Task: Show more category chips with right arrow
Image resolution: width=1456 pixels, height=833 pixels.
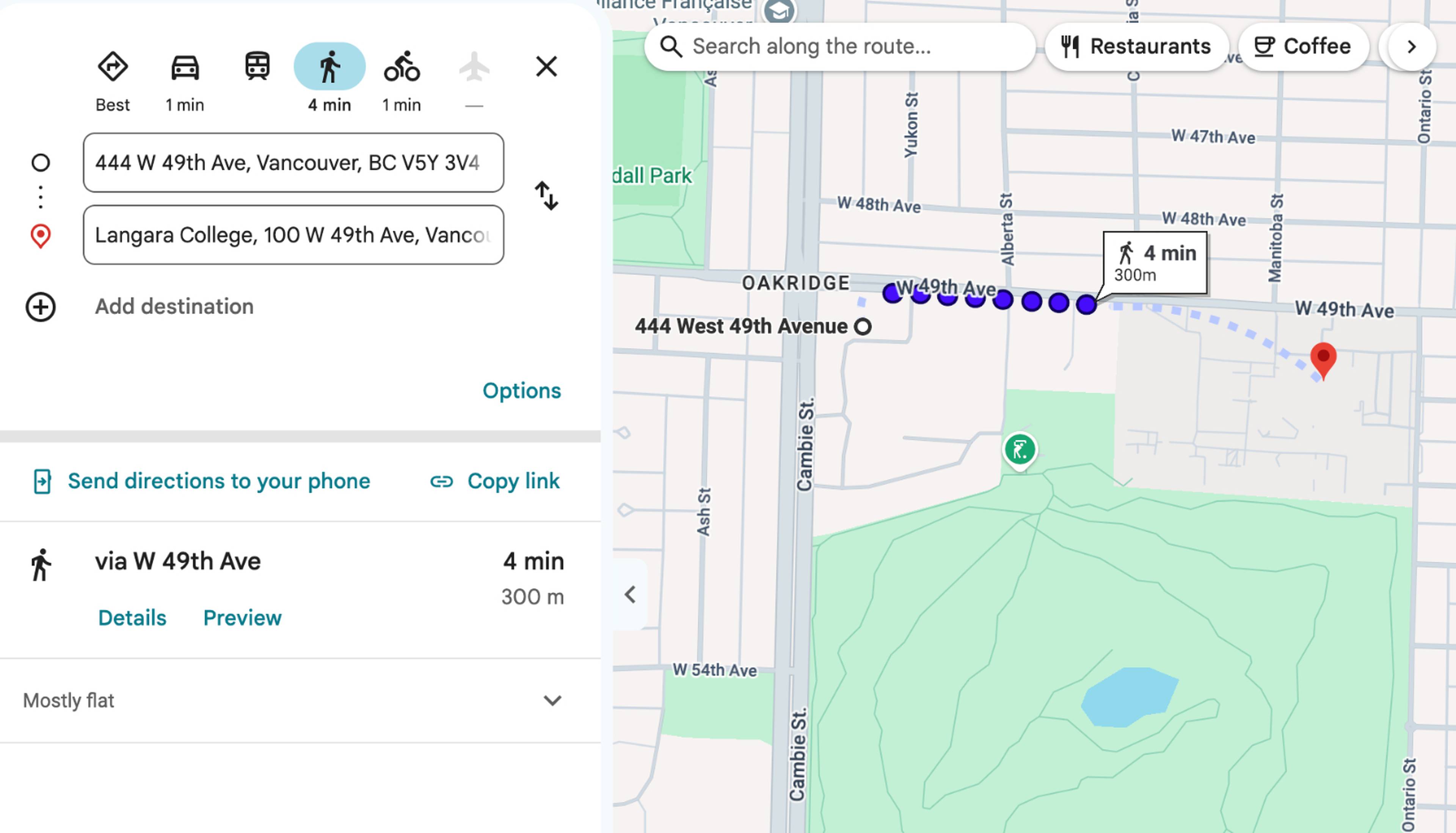Action: coord(1411,47)
